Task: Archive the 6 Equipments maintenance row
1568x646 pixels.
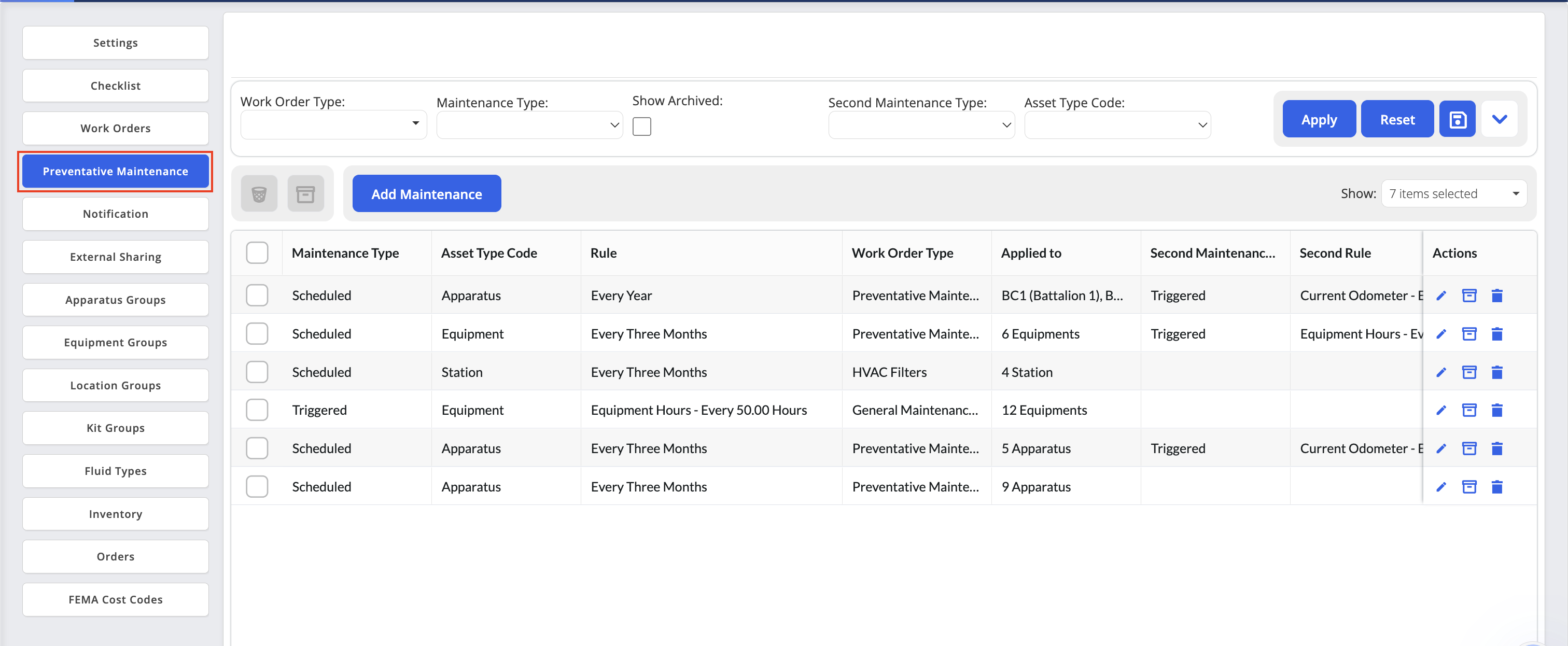Action: tap(1469, 334)
